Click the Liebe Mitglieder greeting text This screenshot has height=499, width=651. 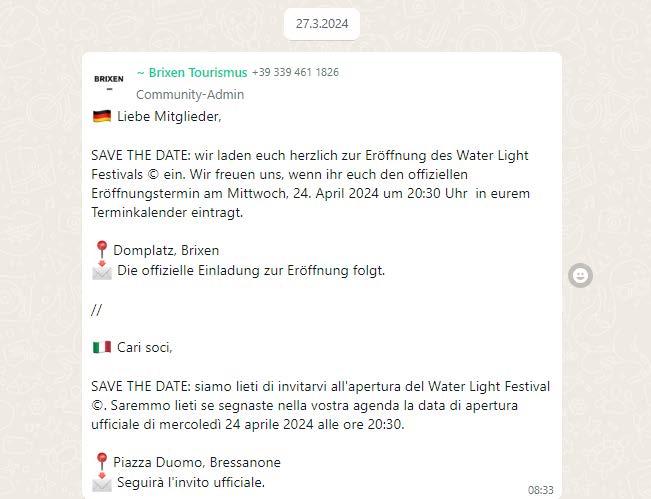(x=169, y=117)
